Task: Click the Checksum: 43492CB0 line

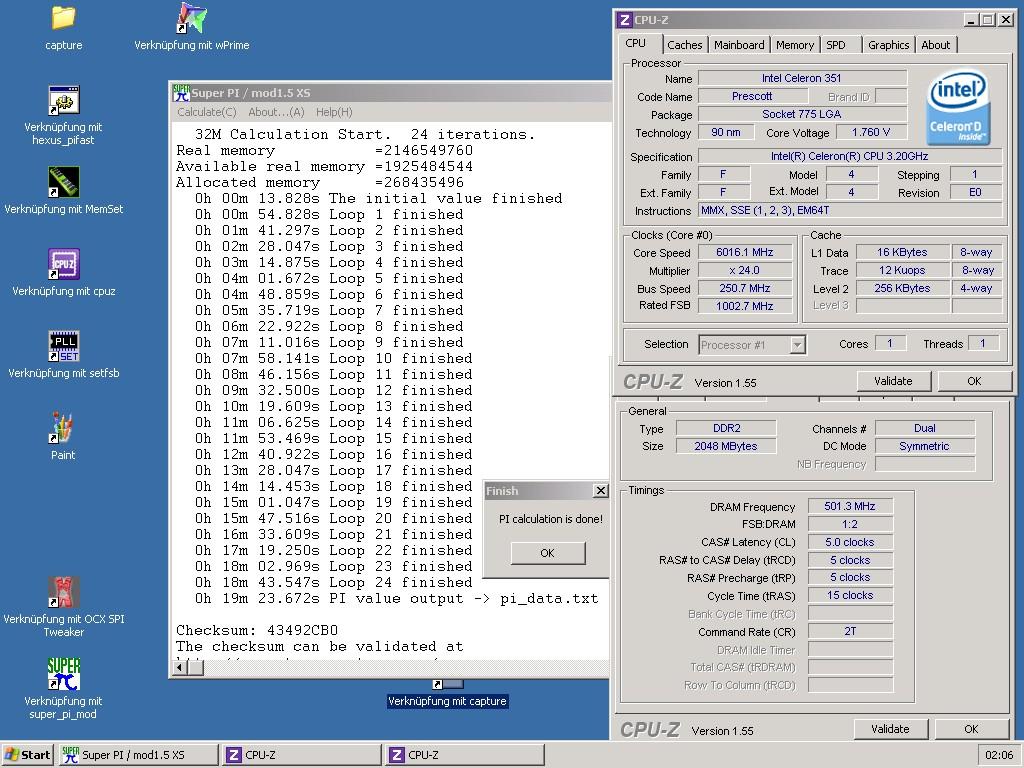Action: point(257,630)
